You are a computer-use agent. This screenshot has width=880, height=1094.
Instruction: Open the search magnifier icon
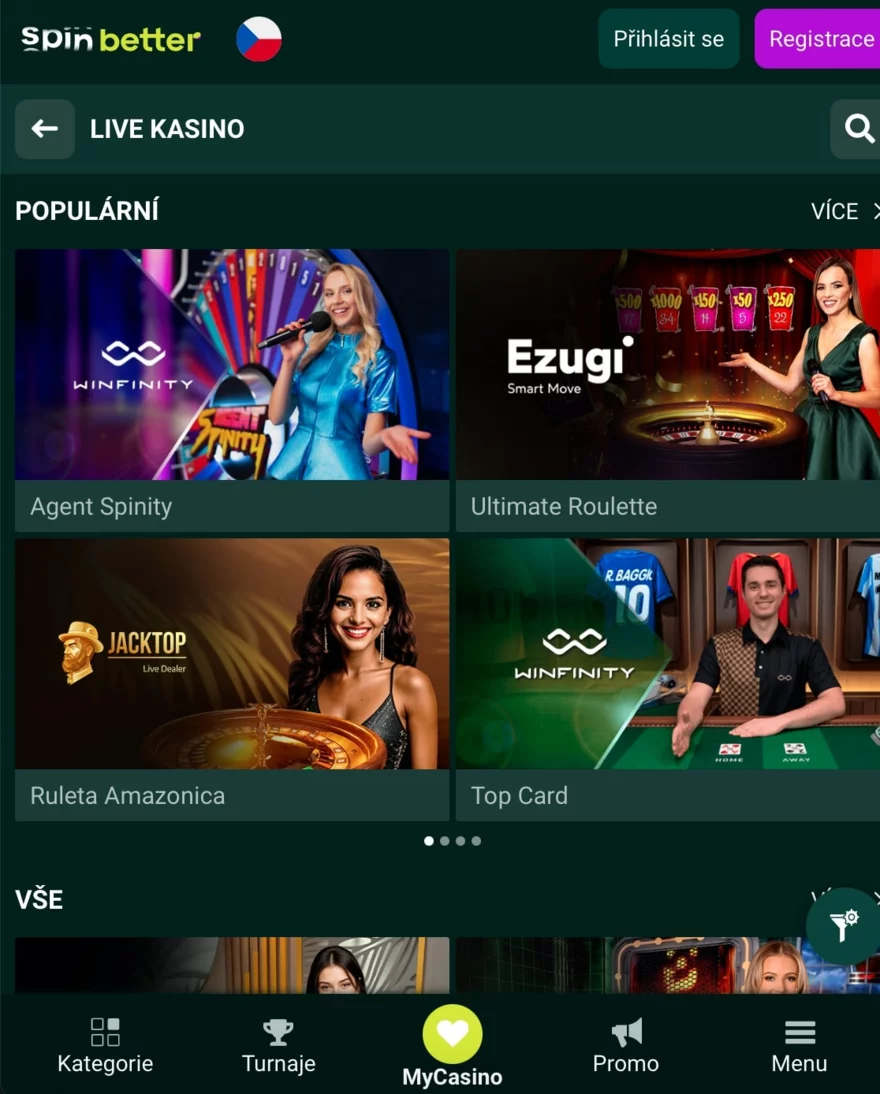click(858, 129)
